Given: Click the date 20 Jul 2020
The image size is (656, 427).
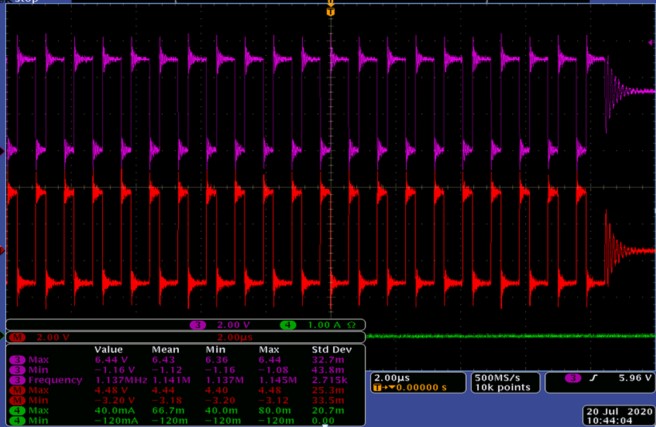Looking at the screenshot, I should 619,412.
